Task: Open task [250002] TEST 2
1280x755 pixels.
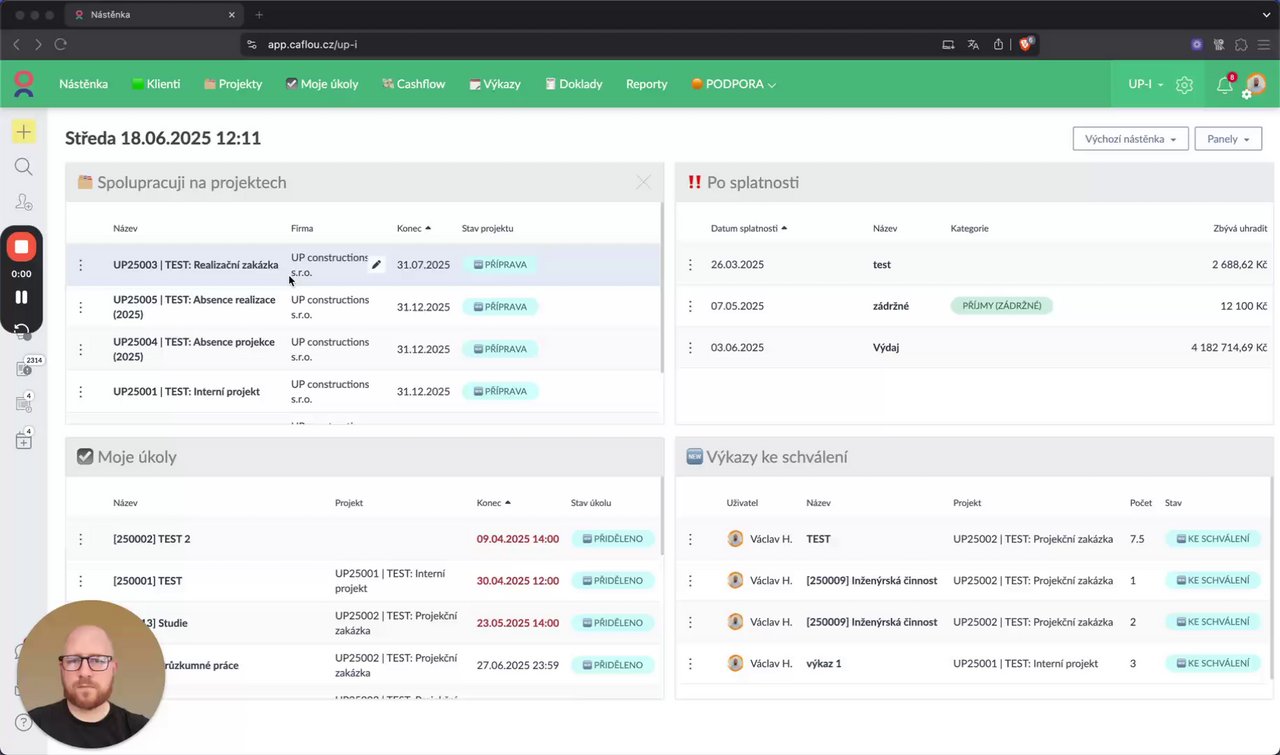Action: click(152, 539)
